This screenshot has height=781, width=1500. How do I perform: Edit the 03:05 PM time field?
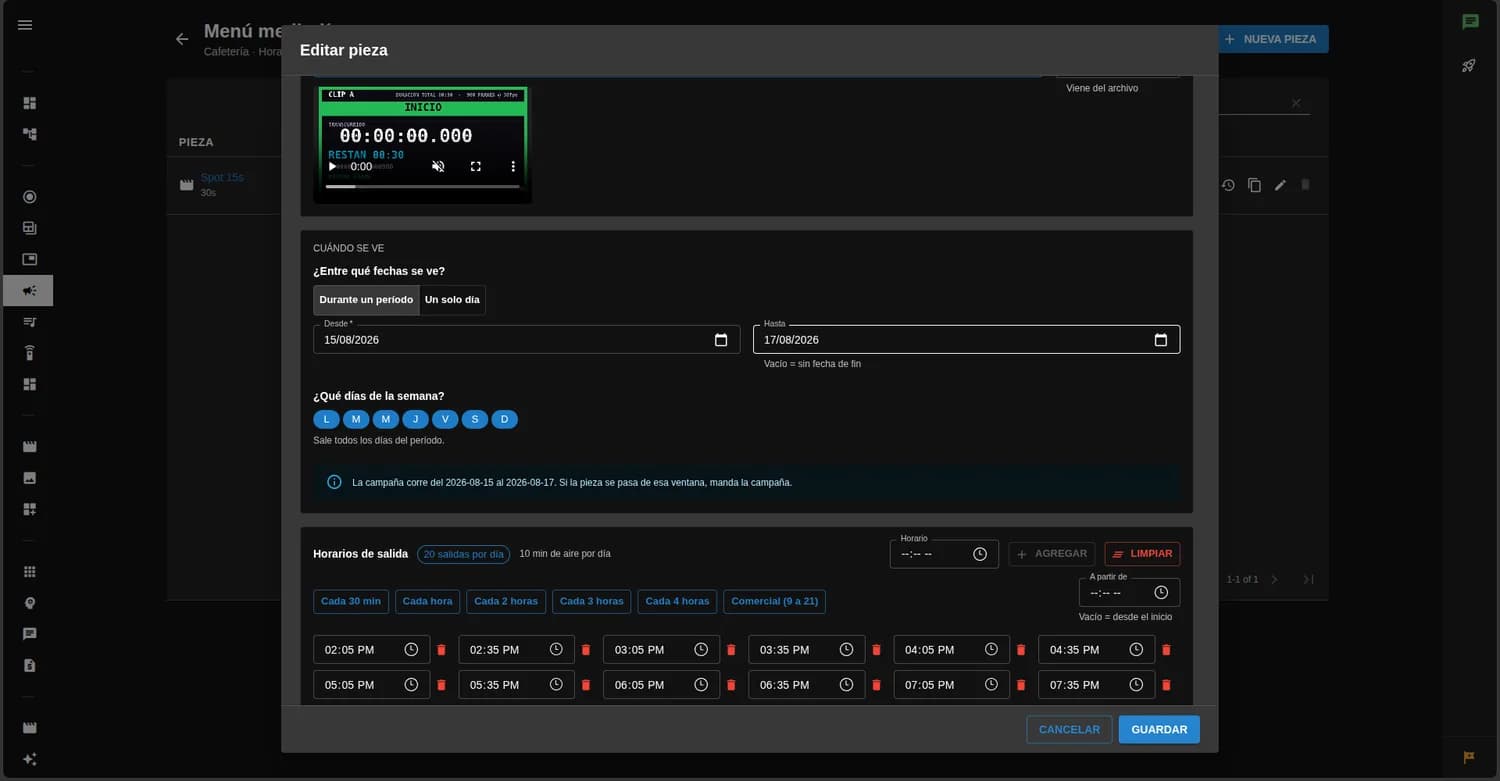pyautogui.click(x=661, y=650)
